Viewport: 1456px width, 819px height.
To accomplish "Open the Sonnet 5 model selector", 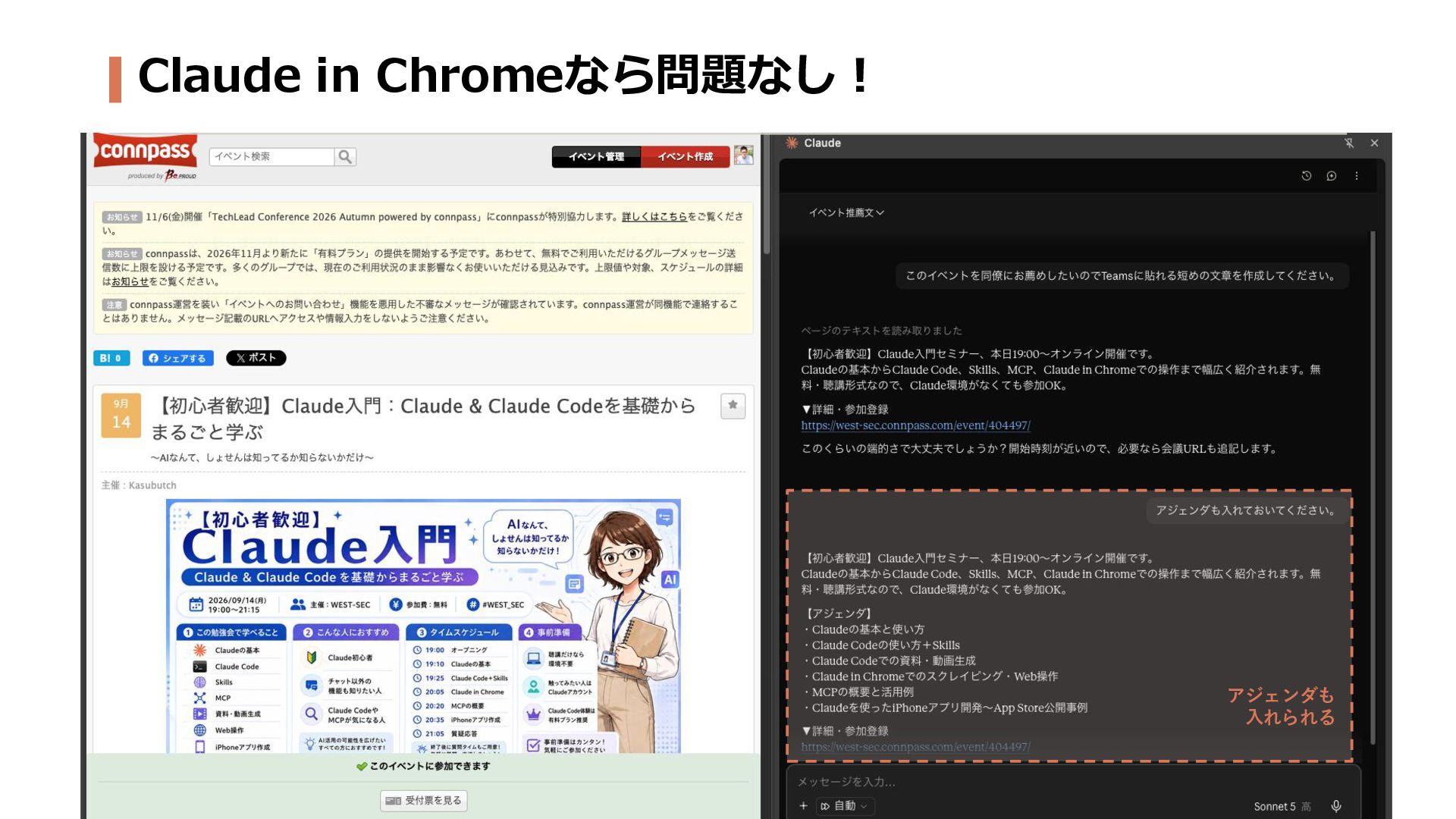I will tap(1282, 806).
